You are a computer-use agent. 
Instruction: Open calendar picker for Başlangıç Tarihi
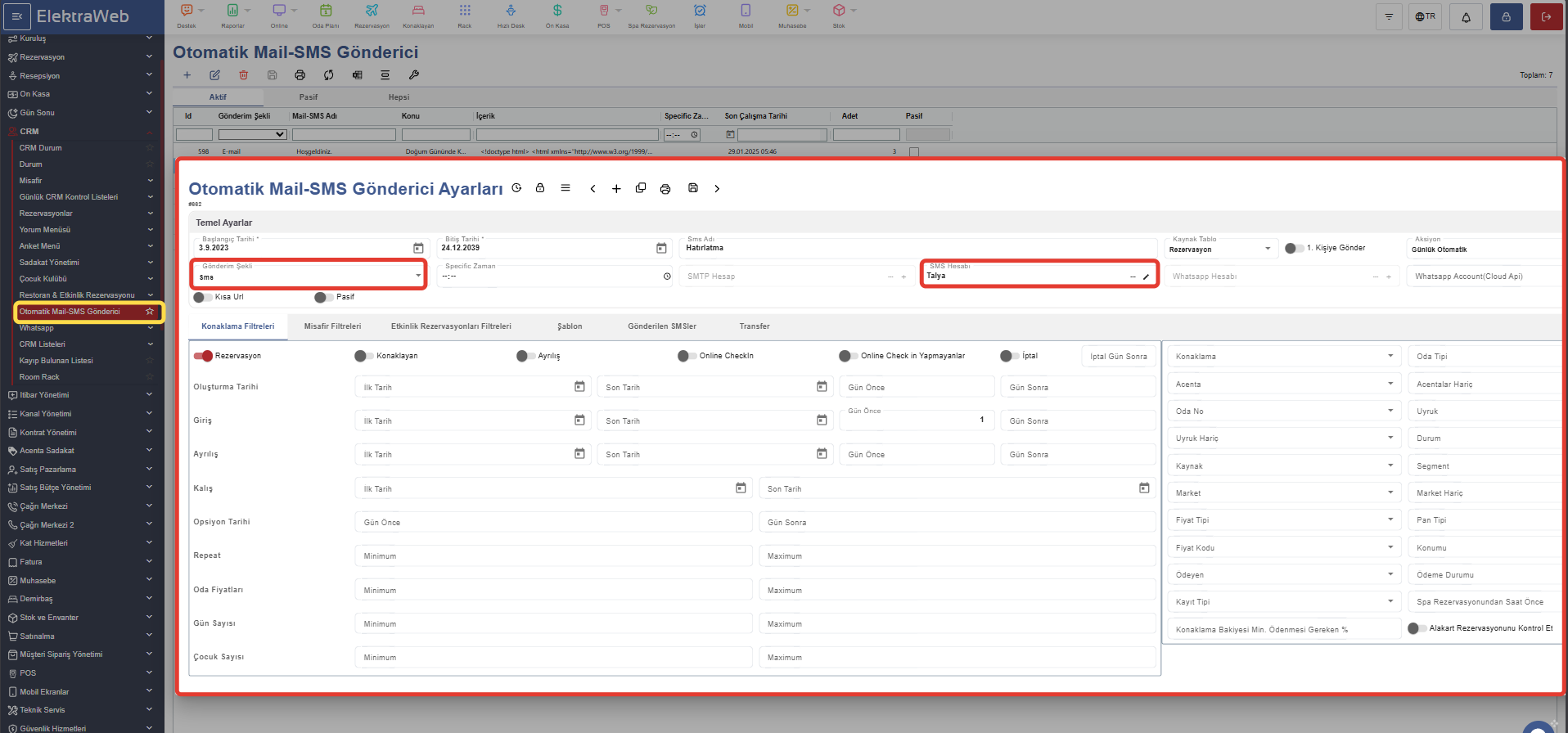[x=418, y=248]
